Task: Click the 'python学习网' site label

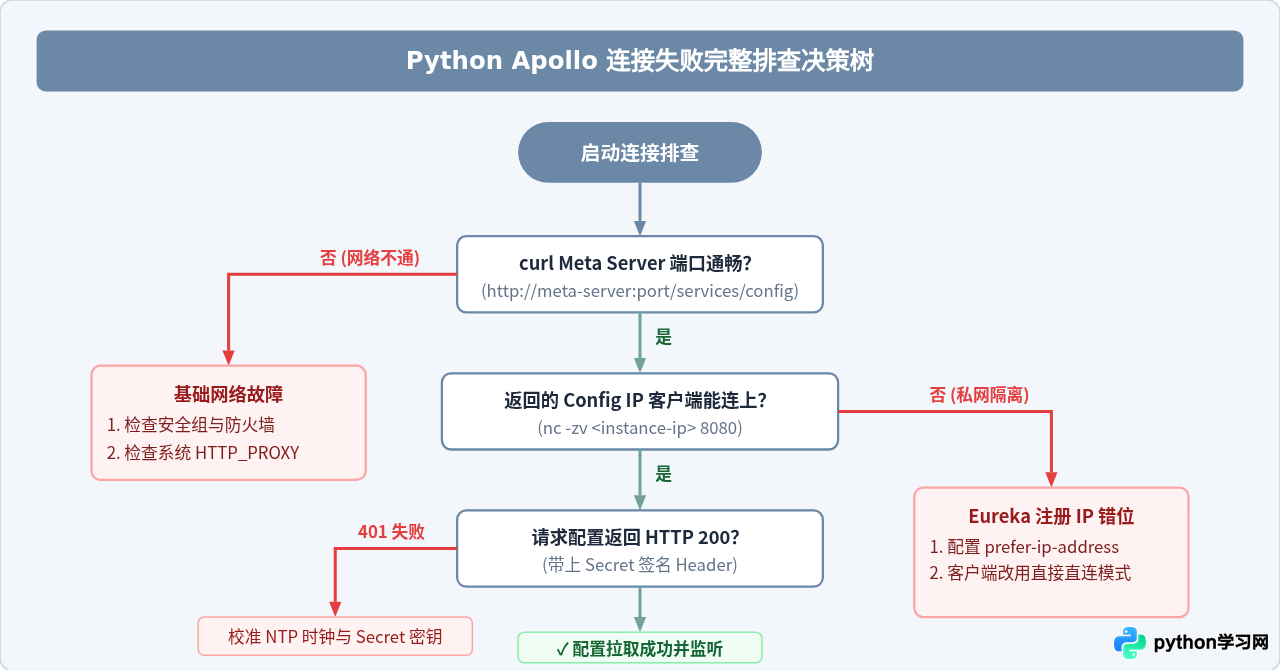Action: click(x=1211, y=642)
